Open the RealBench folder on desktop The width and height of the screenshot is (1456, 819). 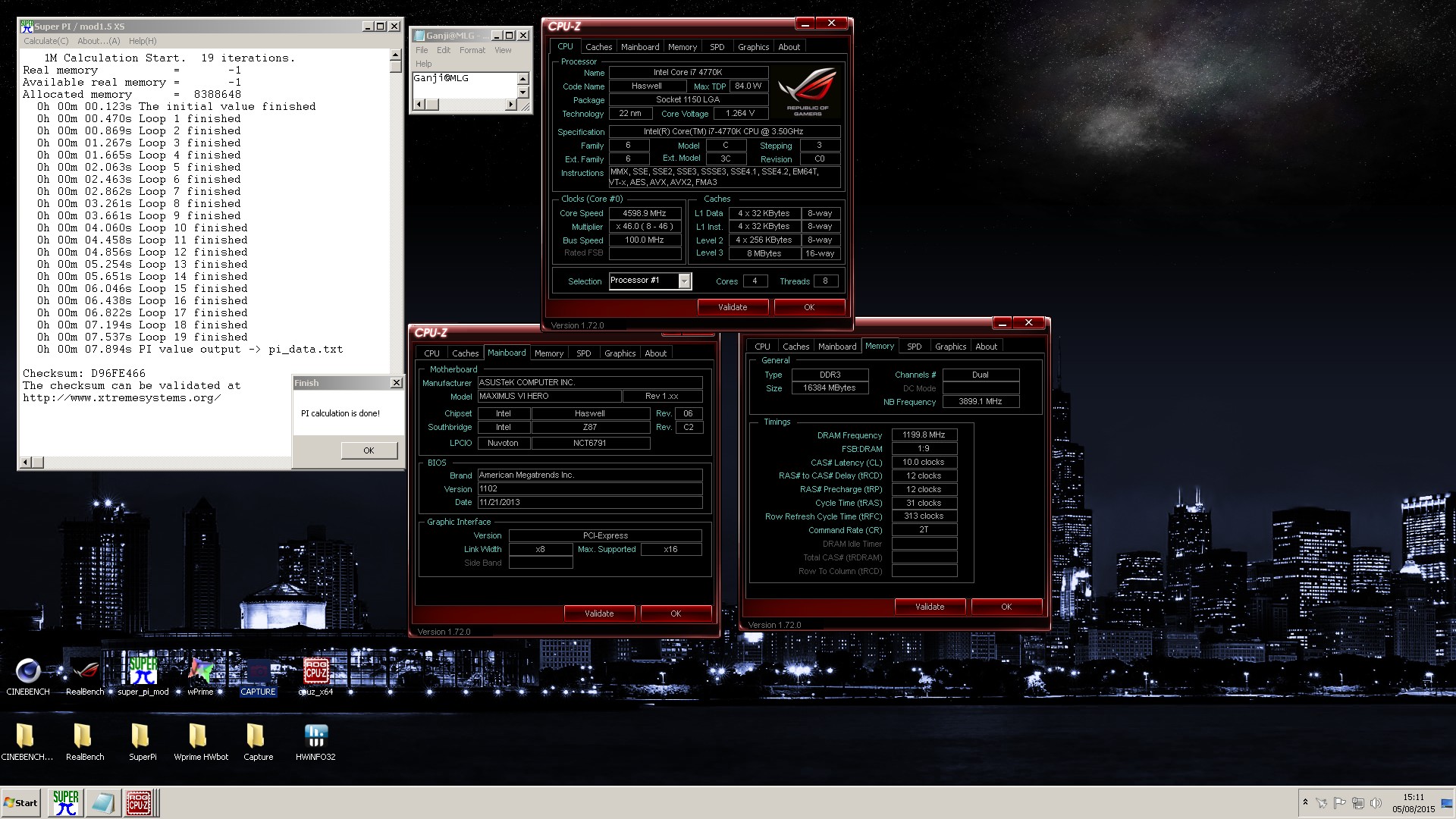pyautogui.click(x=85, y=741)
